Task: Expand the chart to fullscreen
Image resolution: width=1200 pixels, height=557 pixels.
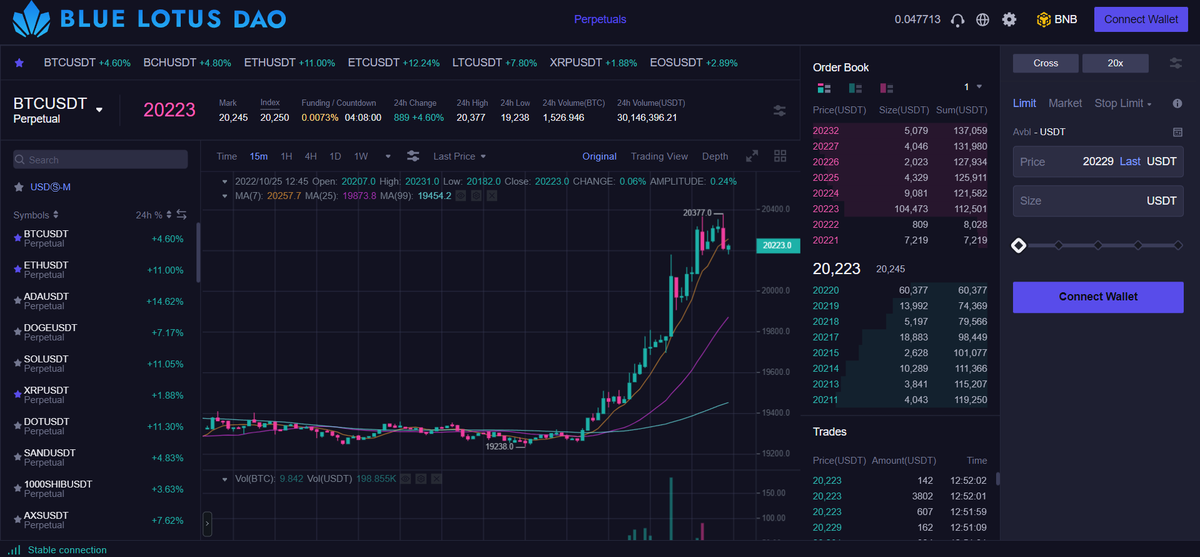Action: coord(752,156)
